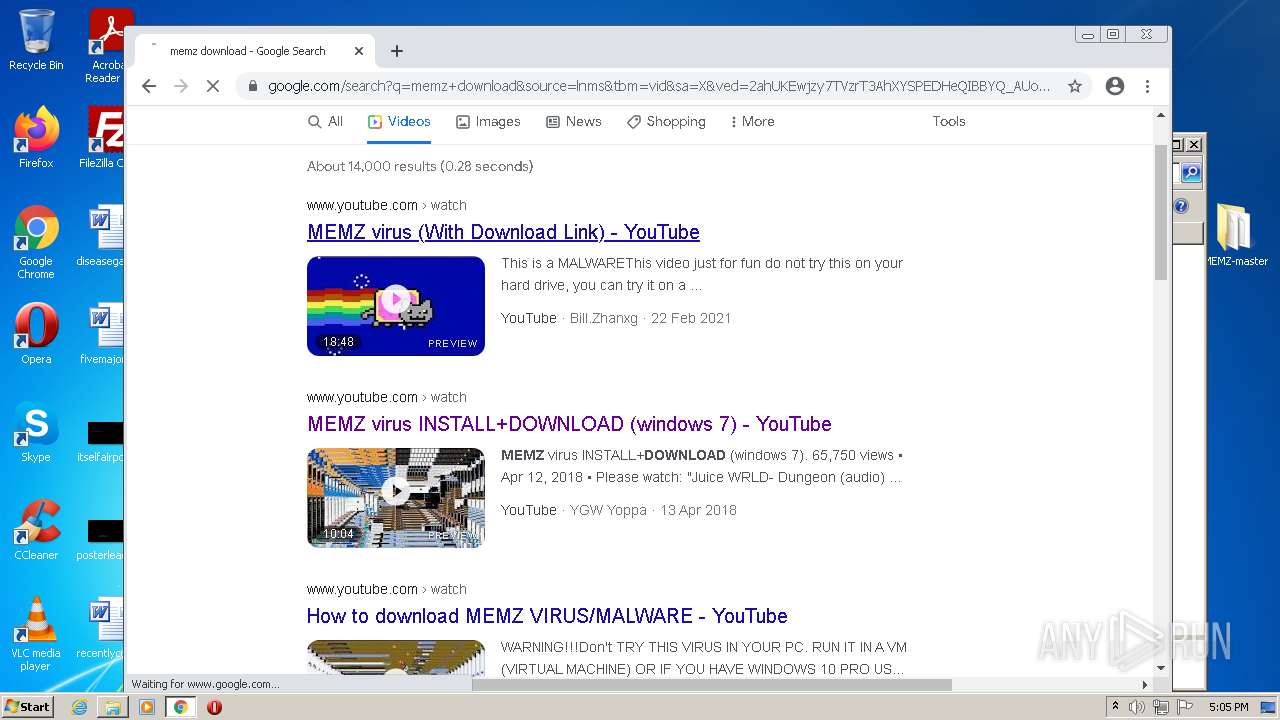Click the Opera icon in the taskbar
This screenshot has width=1280, height=720.
coord(214,707)
